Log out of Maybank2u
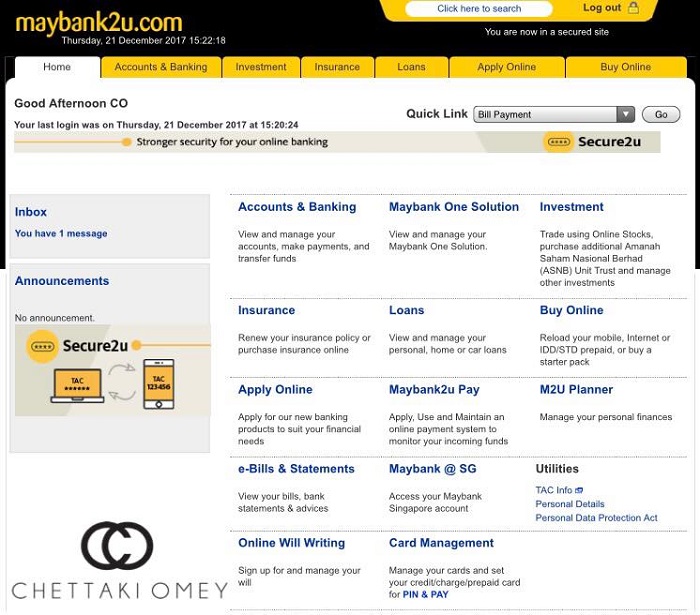Viewport: 700px width, 615px height. pyautogui.click(x=601, y=8)
